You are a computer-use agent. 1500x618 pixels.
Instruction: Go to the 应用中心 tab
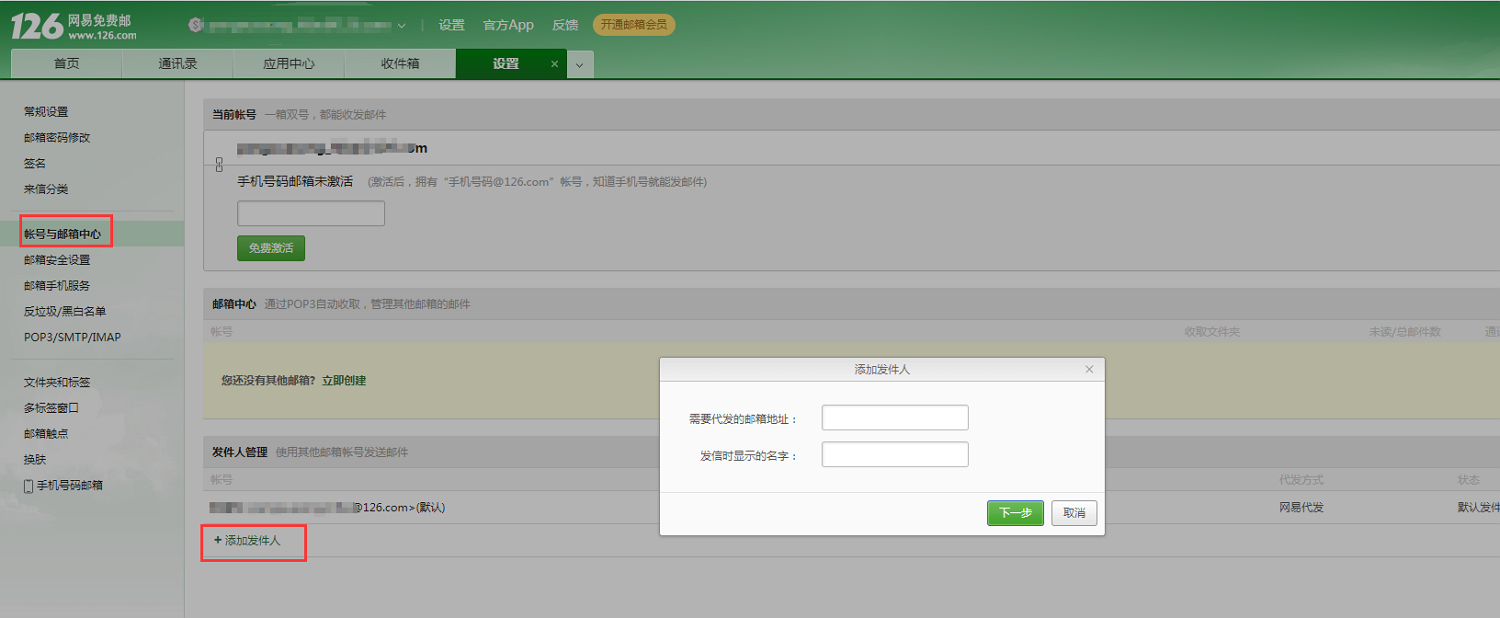pyautogui.click(x=289, y=63)
